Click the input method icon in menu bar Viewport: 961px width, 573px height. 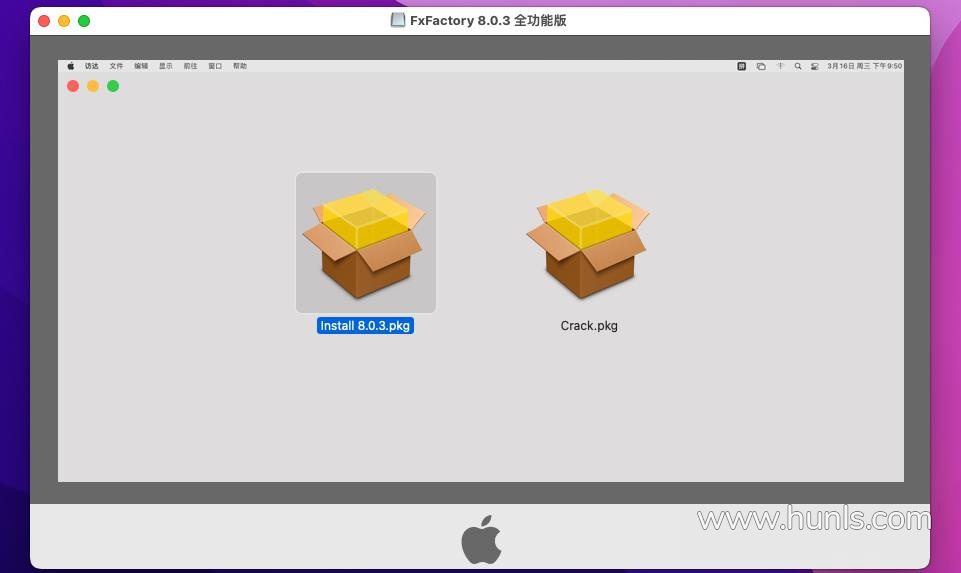742,66
